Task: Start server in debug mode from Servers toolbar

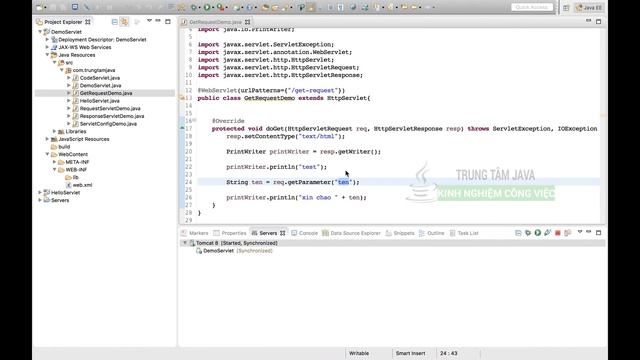Action: click(528, 233)
